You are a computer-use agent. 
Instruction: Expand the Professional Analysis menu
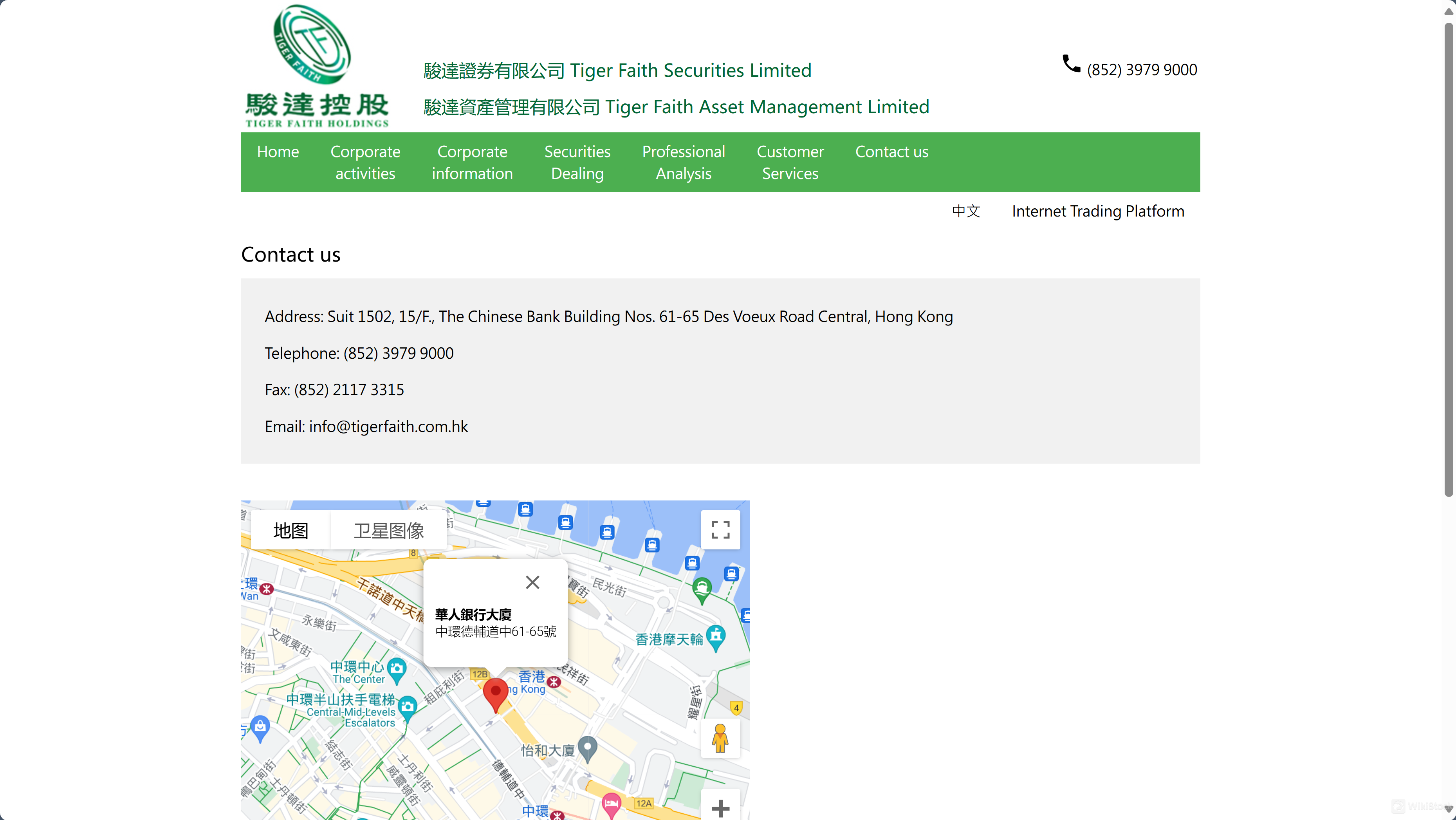683,162
